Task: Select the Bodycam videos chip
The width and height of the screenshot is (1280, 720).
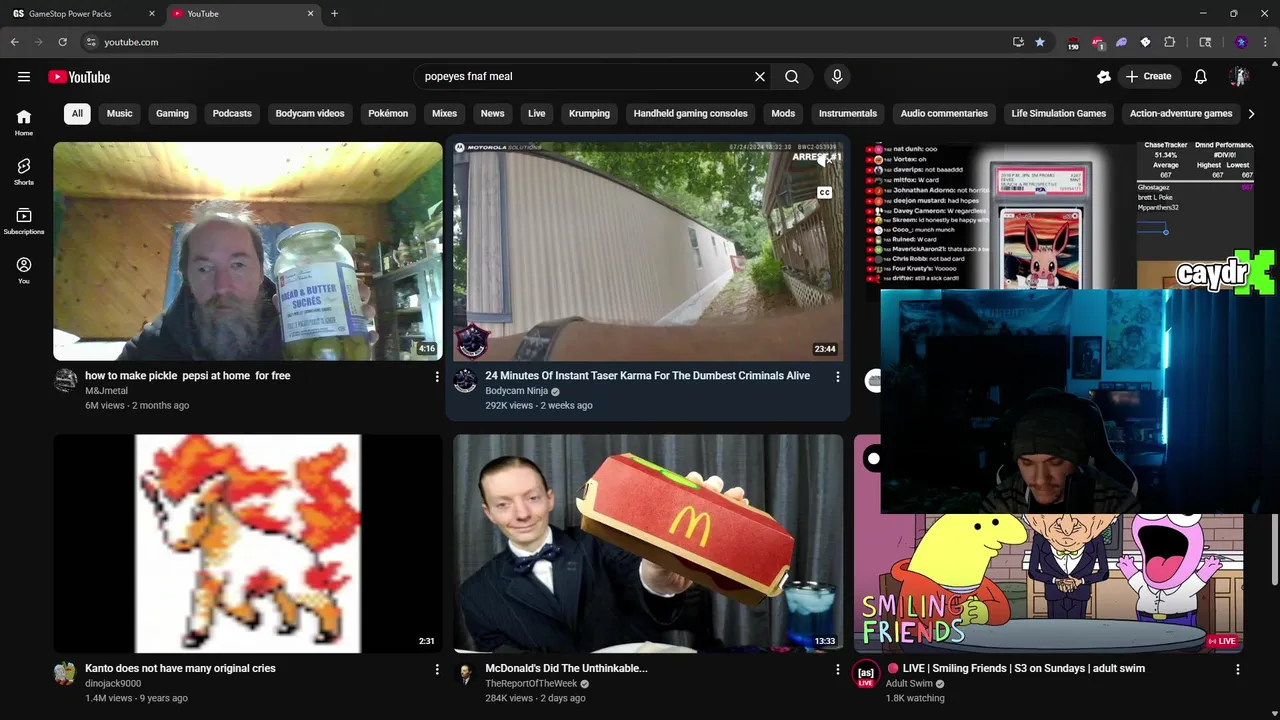Action: 310,113
